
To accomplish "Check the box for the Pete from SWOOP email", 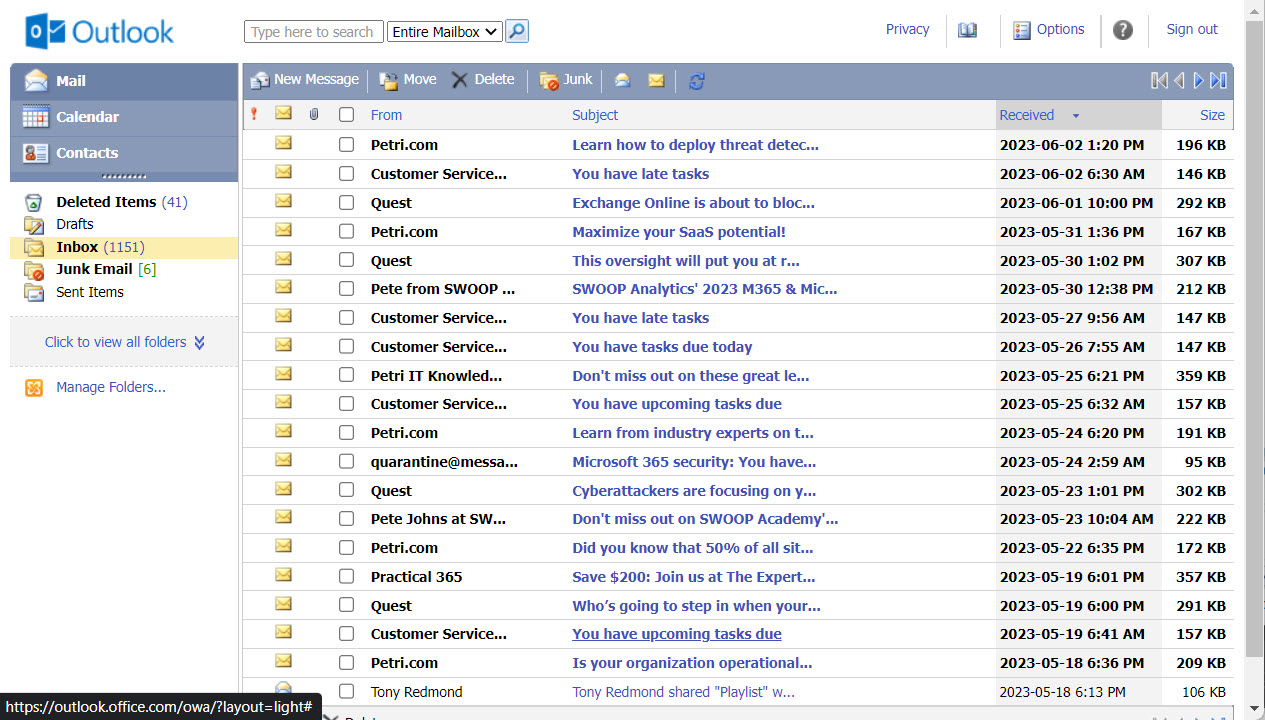I will pyautogui.click(x=346, y=289).
